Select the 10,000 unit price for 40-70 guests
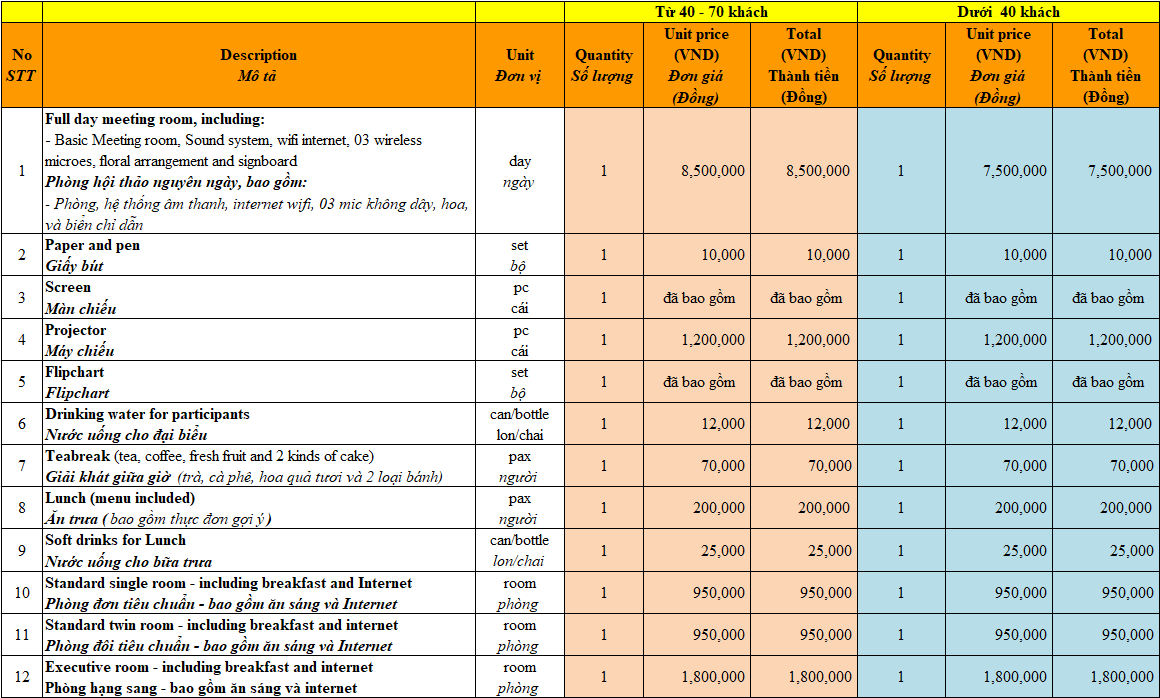Screen dimensions: 1160x698 (697, 255)
